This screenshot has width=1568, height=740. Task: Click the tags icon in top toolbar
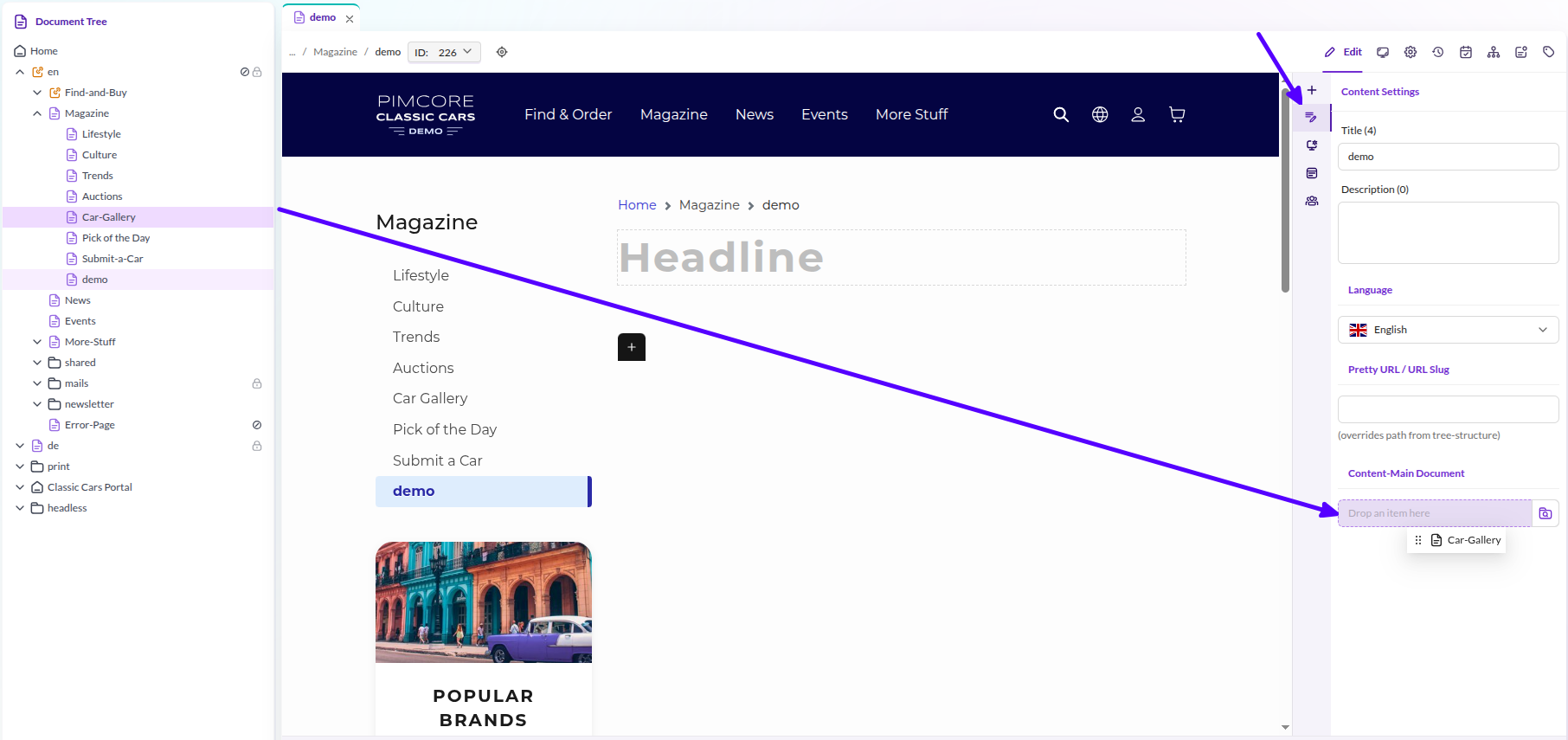1549,52
